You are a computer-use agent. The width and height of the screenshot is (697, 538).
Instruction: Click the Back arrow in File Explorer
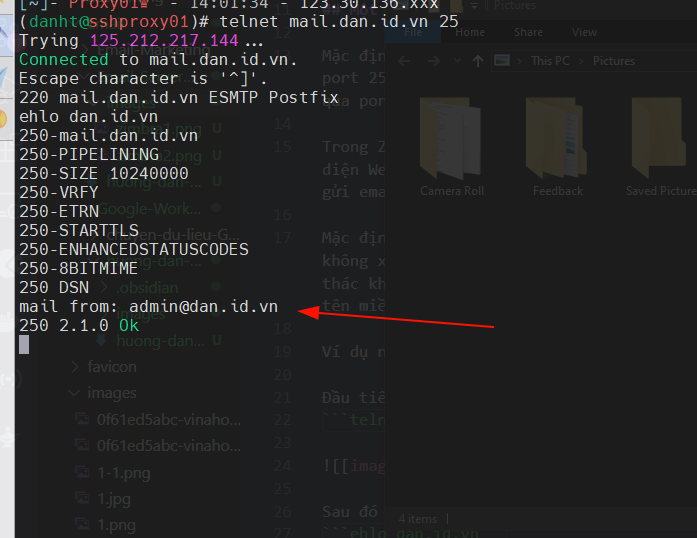[405, 61]
